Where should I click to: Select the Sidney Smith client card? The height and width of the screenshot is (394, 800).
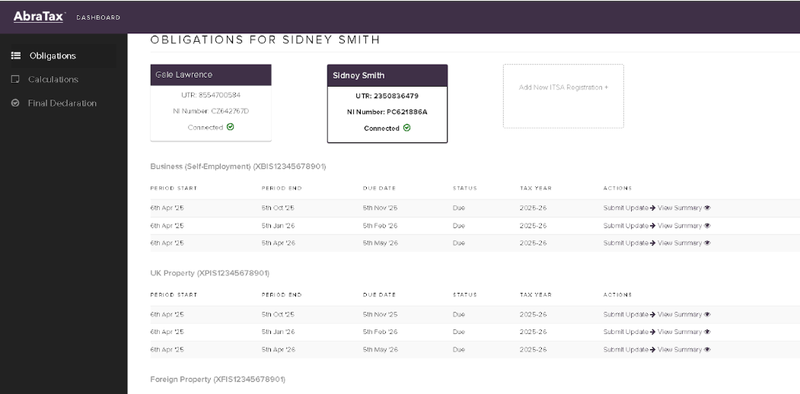point(387,104)
